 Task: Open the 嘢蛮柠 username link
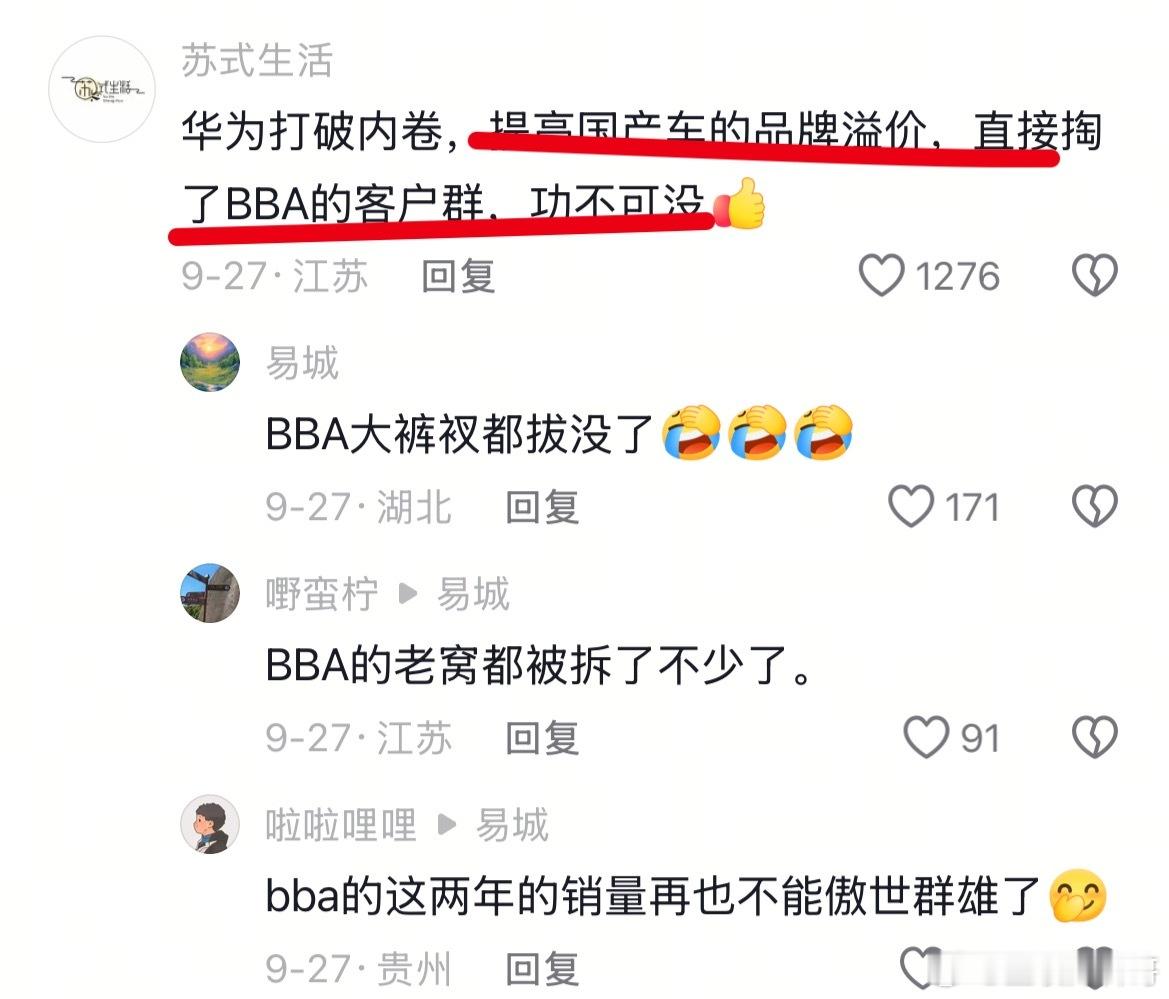click(322, 594)
